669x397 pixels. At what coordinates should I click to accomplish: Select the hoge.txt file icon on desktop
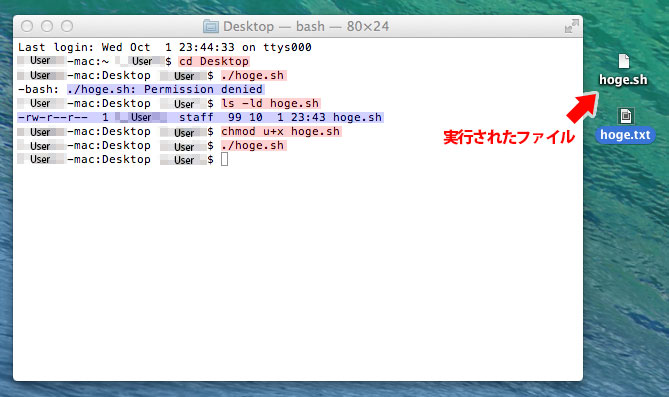pyautogui.click(x=625, y=116)
